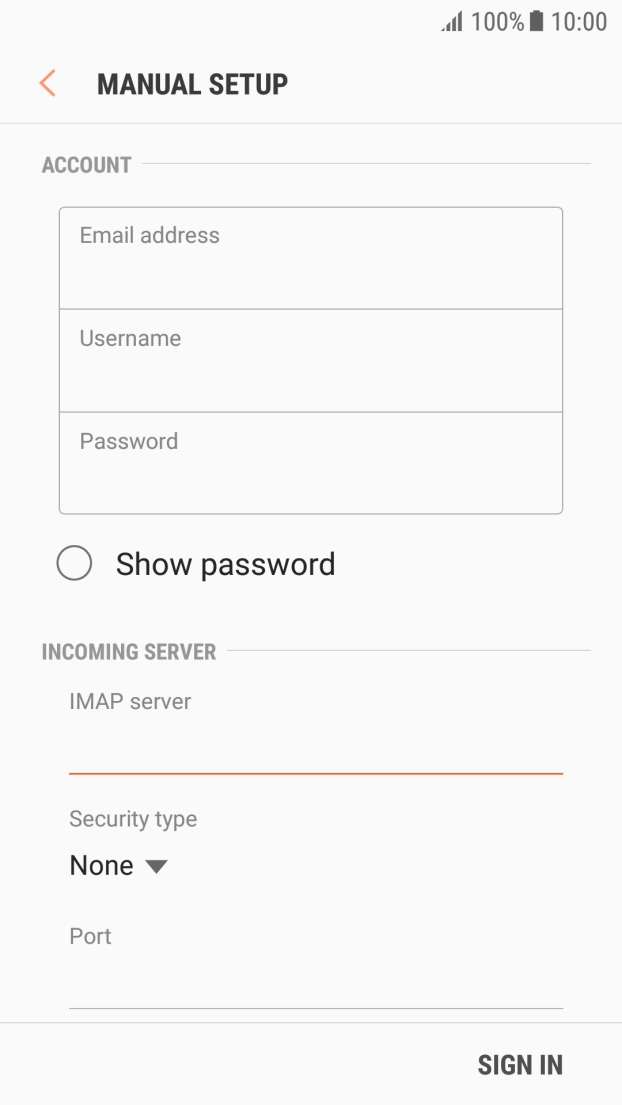Click the Email address field
Image resolution: width=622 pixels, height=1105 pixels.
pyautogui.click(x=311, y=257)
